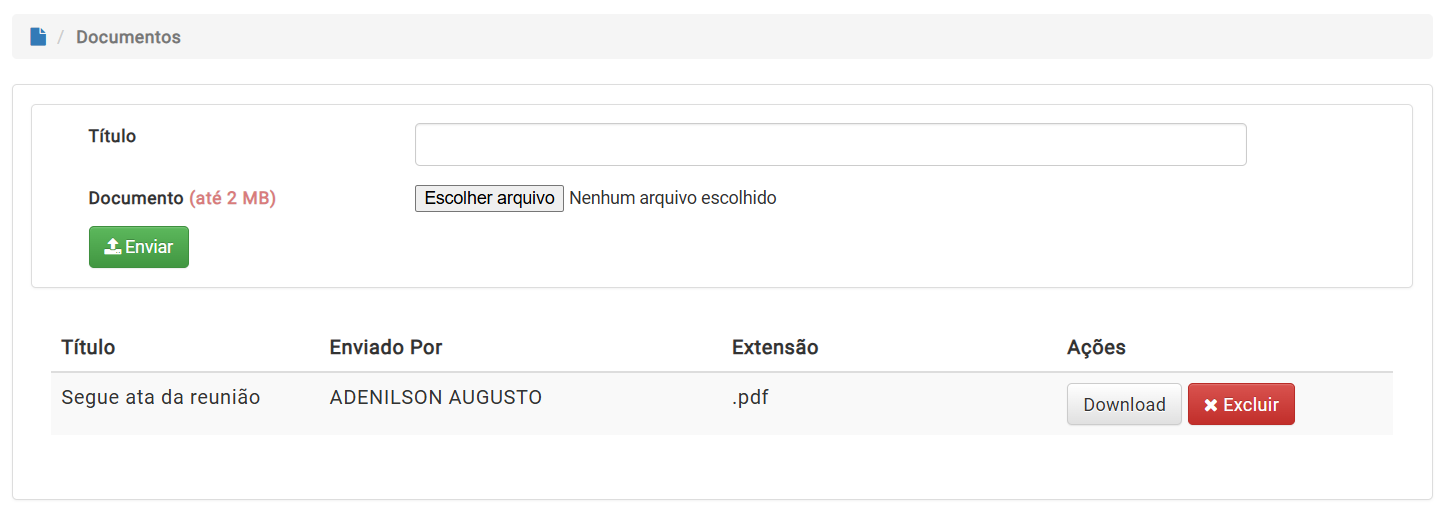The width and height of the screenshot is (1439, 508).
Task: Click the "até 2 MB" size limit note
Action: [x=232, y=198]
